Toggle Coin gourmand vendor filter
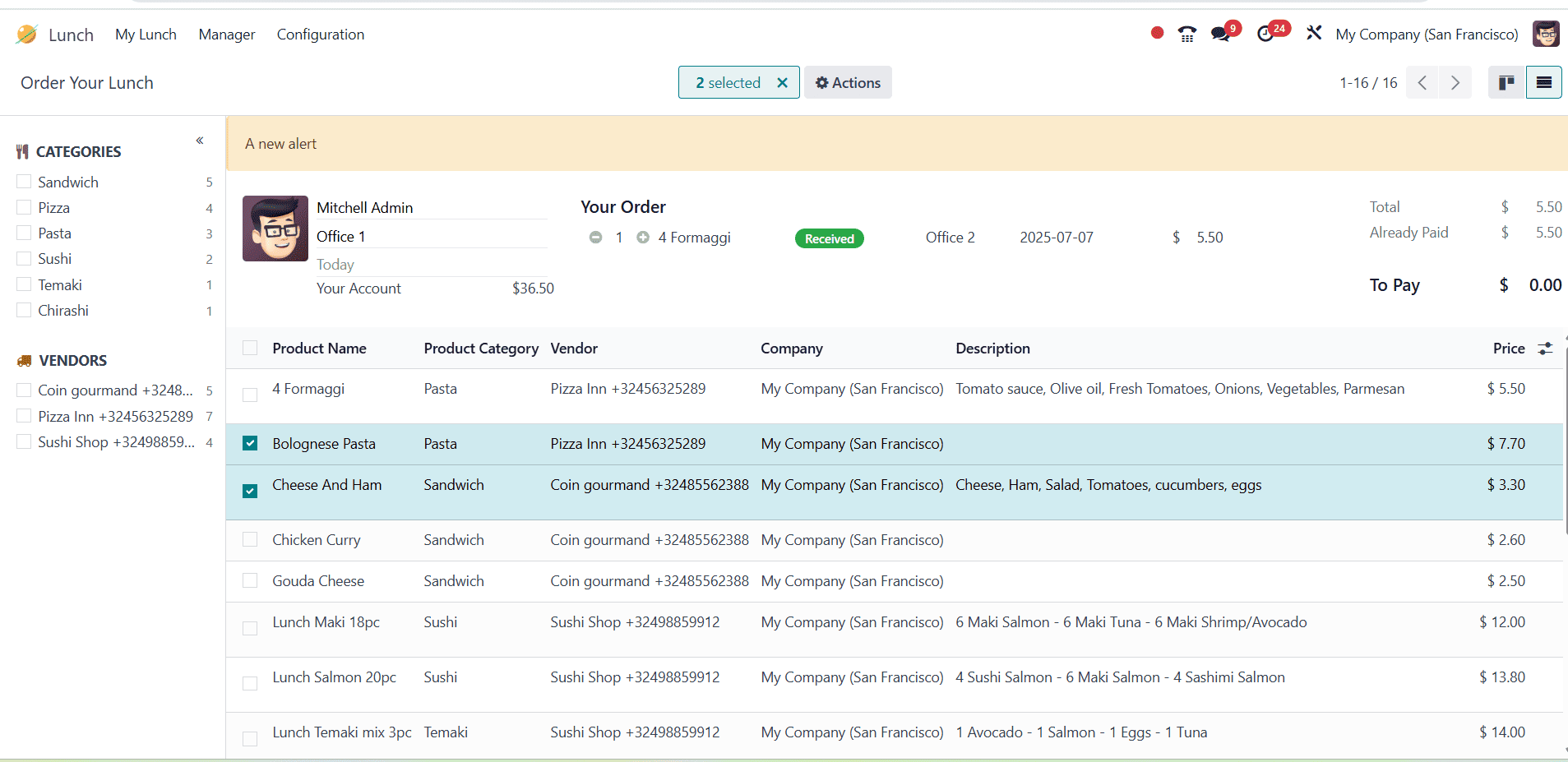This screenshot has width=1568, height=762. [24, 390]
